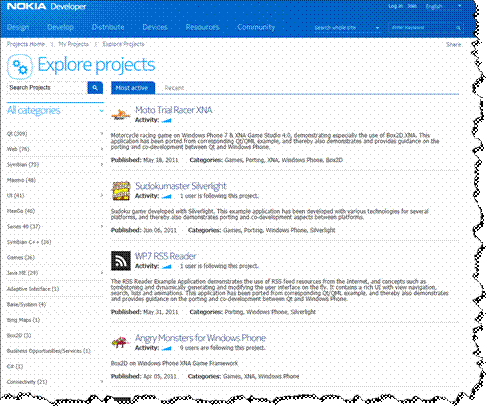Click the activity bars of Sudokumaster Silverlight
The height and width of the screenshot is (407, 487).
[x=166, y=196]
